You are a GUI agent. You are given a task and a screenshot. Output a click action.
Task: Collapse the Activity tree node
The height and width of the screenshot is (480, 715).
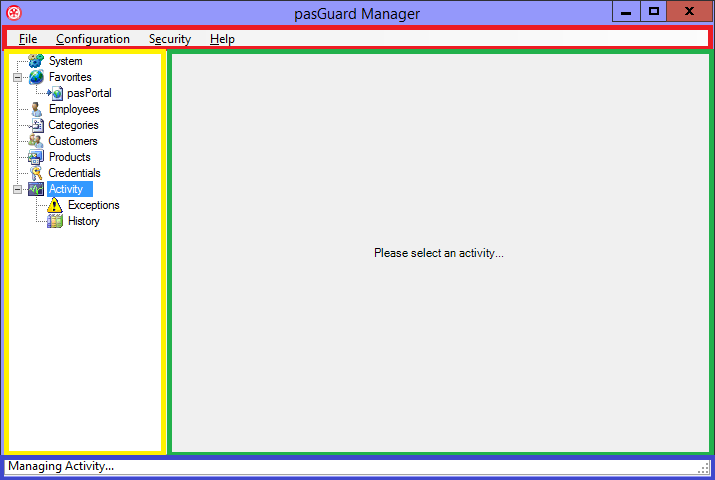(17, 189)
